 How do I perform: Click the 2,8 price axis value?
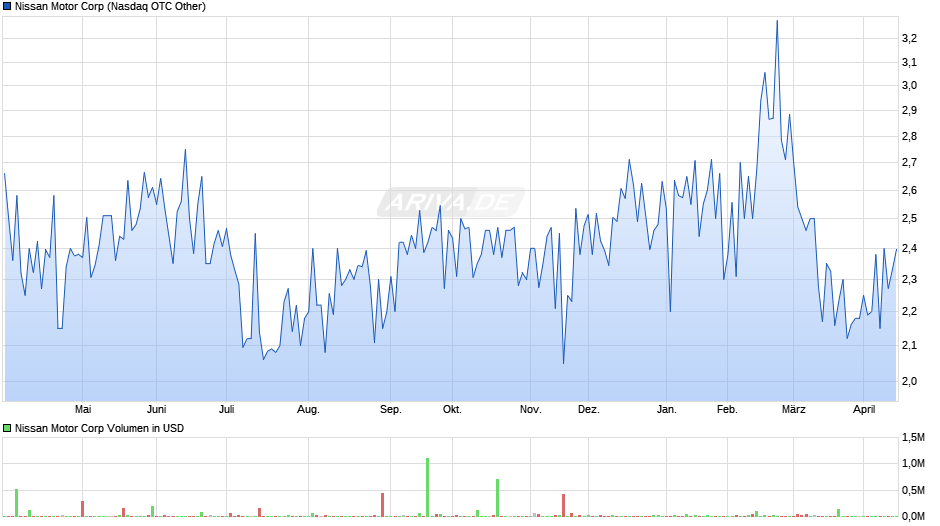pyautogui.click(x=909, y=136)
